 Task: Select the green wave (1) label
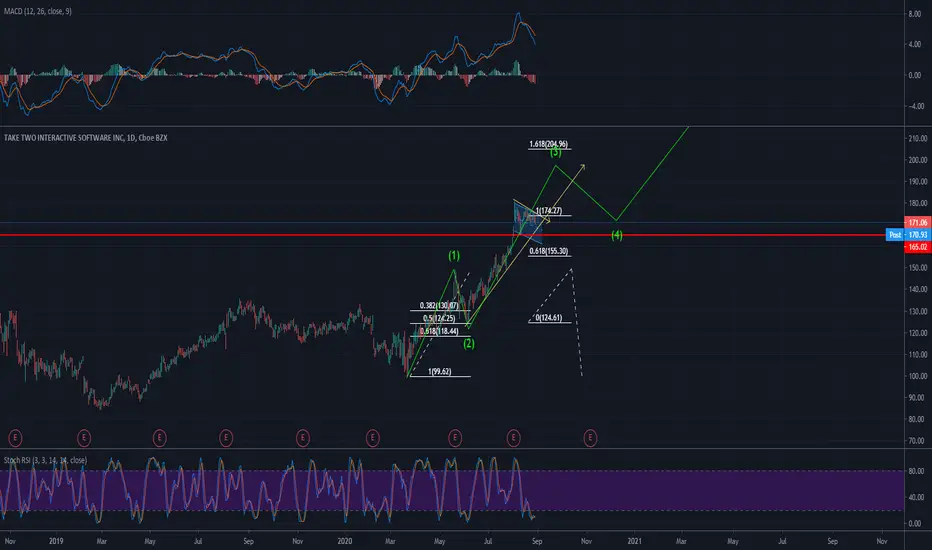coord(454,256)
